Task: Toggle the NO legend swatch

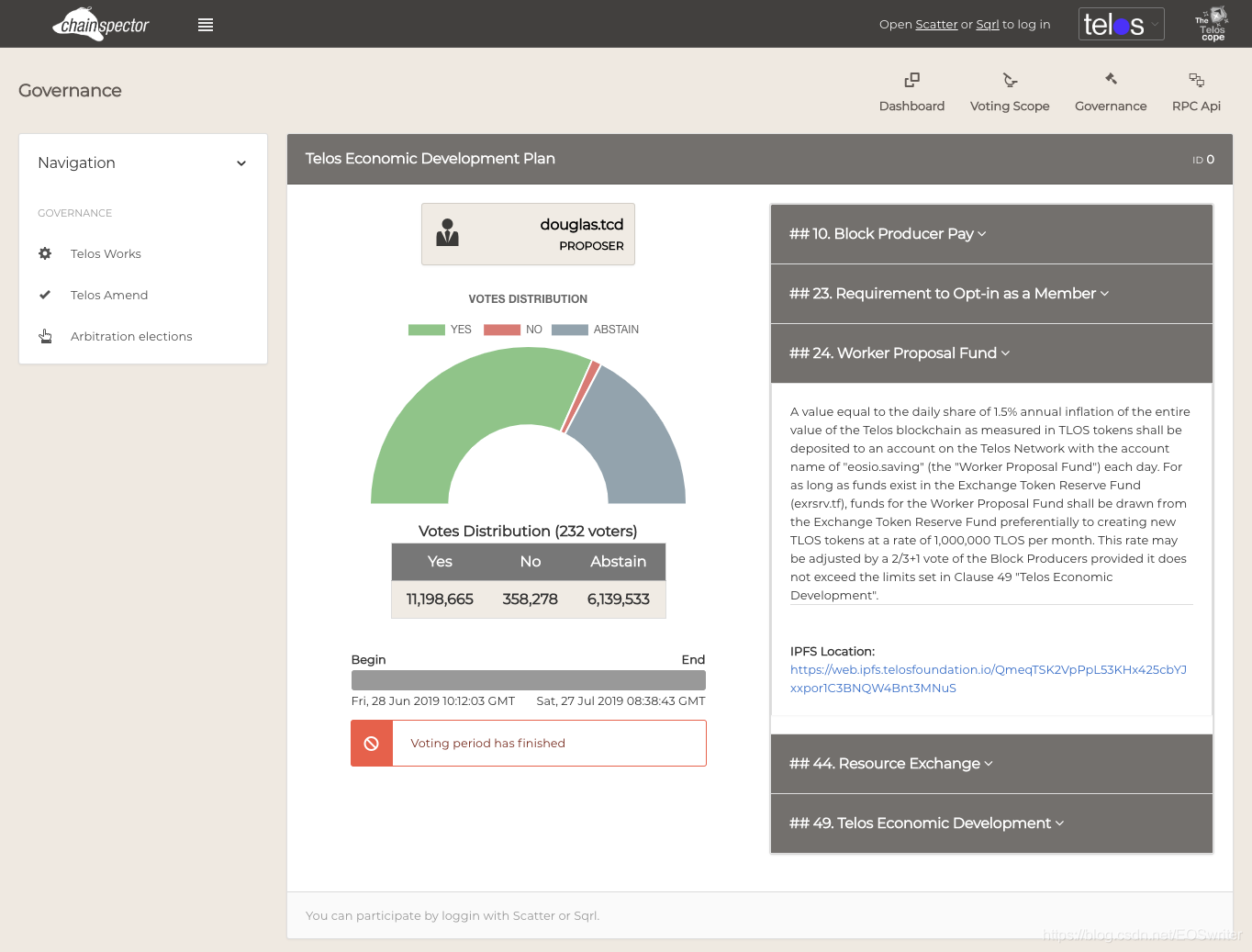Action: [502, 330]
